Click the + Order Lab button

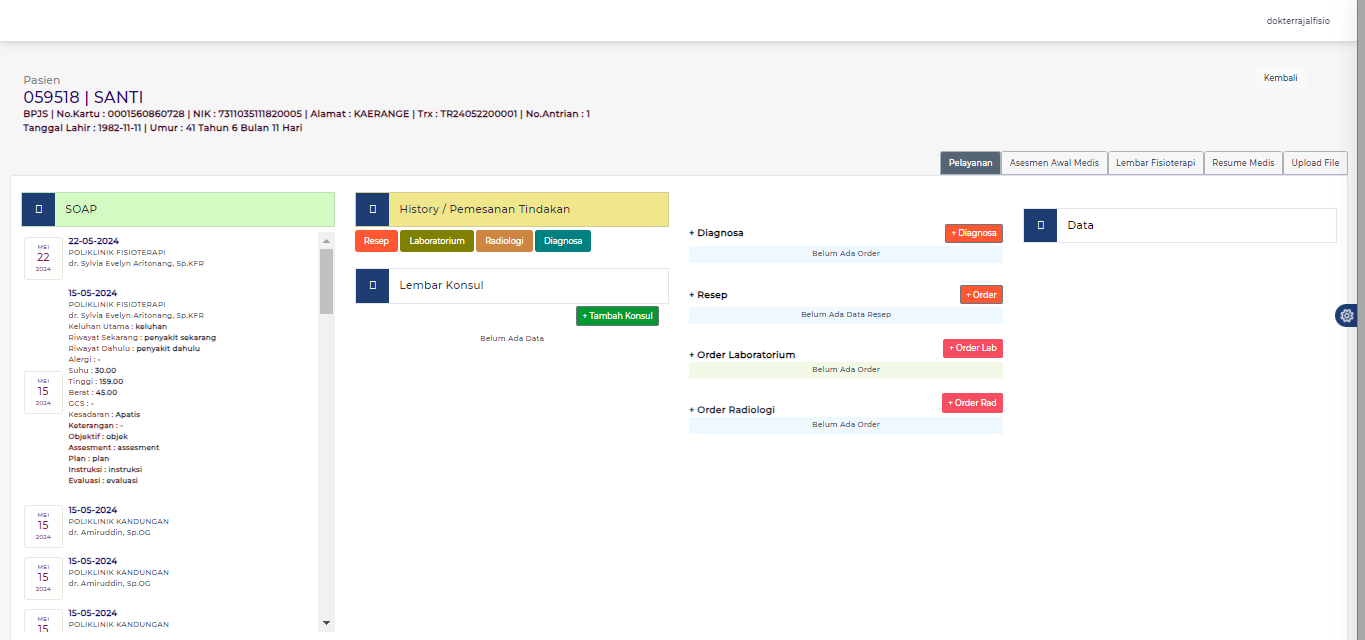(972, 348)
